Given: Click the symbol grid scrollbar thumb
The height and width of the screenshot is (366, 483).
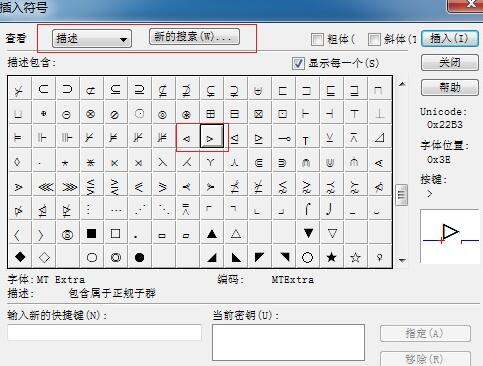Looking at the screenshot, I should tap(402, 195).
